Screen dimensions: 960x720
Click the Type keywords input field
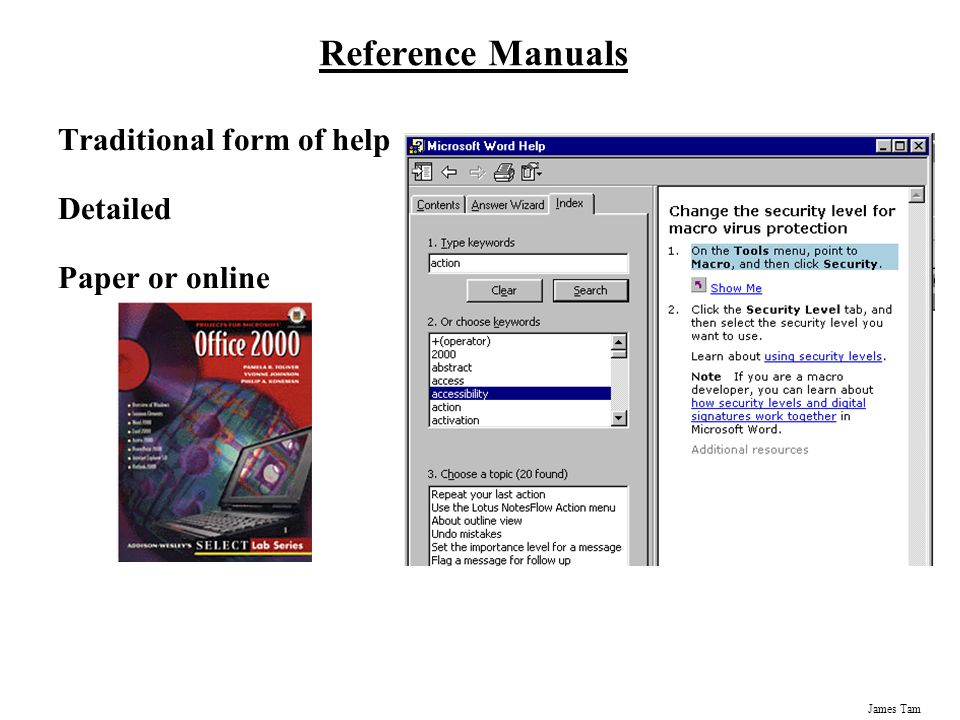pyautogui.click(x=528, y=263)
